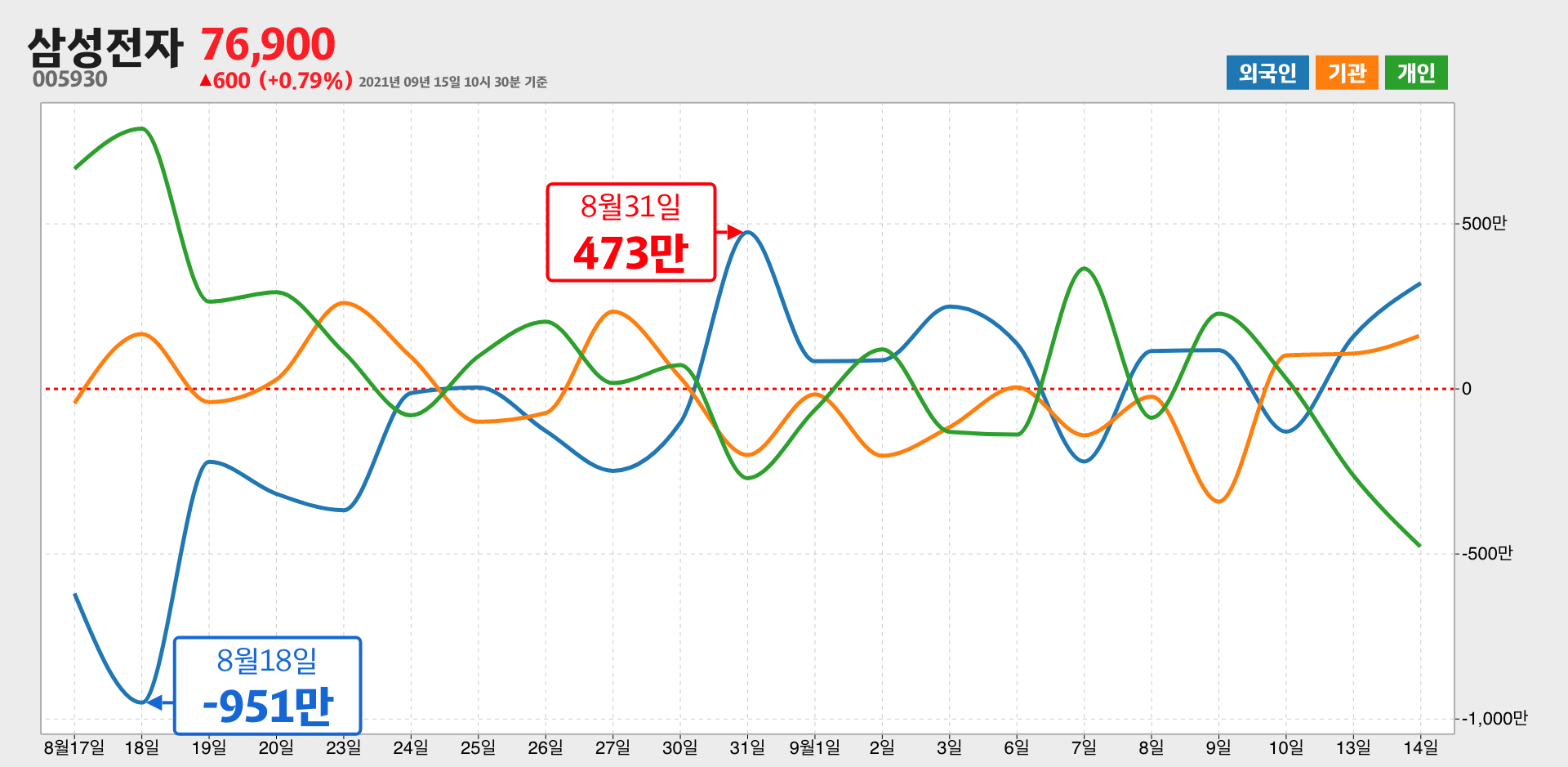Toggle the 개인 legend button
Image resolution: width=1568 pixels, height=767 pixels.
(x=1416, y=73)
